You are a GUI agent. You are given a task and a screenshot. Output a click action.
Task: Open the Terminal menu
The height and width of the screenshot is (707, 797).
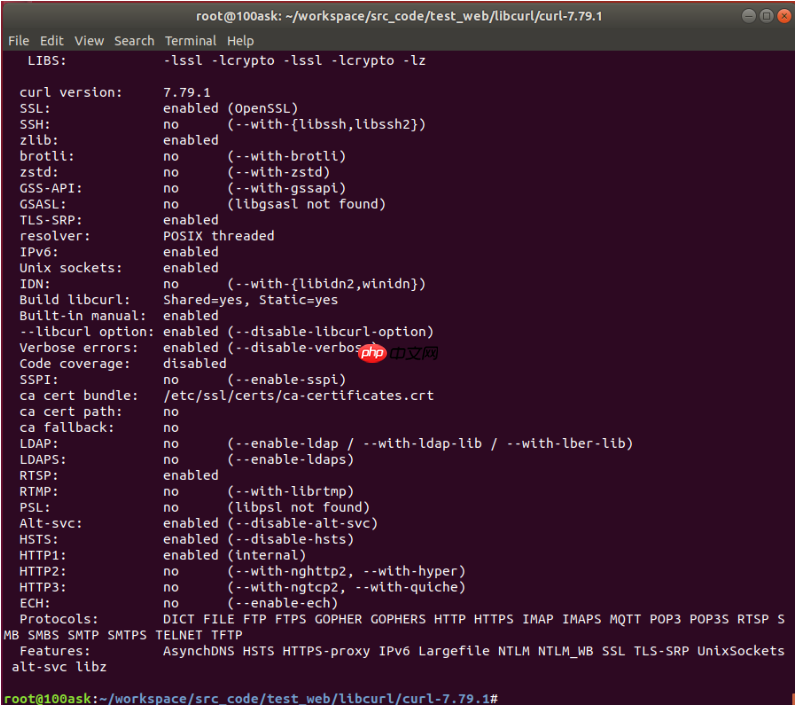pos(191,41)
